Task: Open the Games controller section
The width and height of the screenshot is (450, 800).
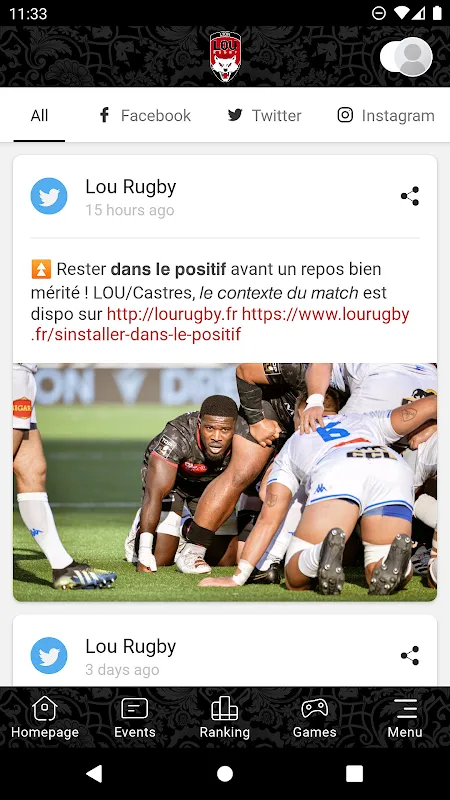Action: (x=314, y=717)
